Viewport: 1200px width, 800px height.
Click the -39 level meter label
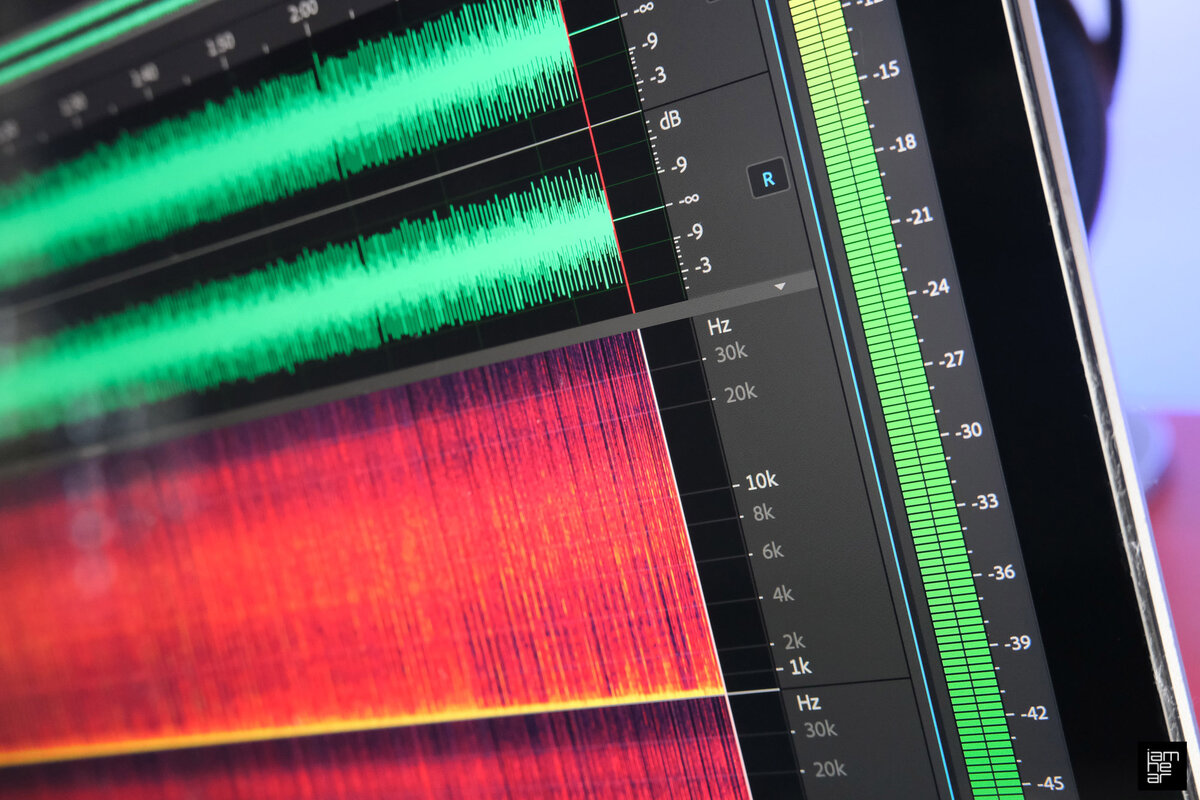tap(1016, 643)
